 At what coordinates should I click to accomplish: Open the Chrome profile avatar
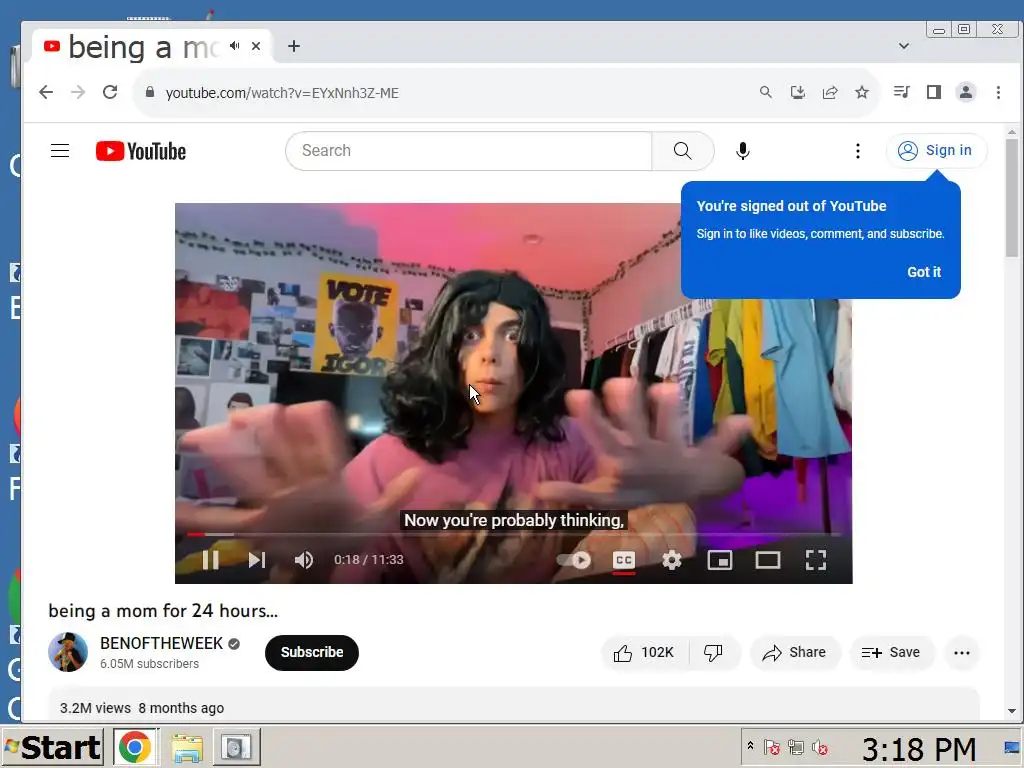coord(965,92)
